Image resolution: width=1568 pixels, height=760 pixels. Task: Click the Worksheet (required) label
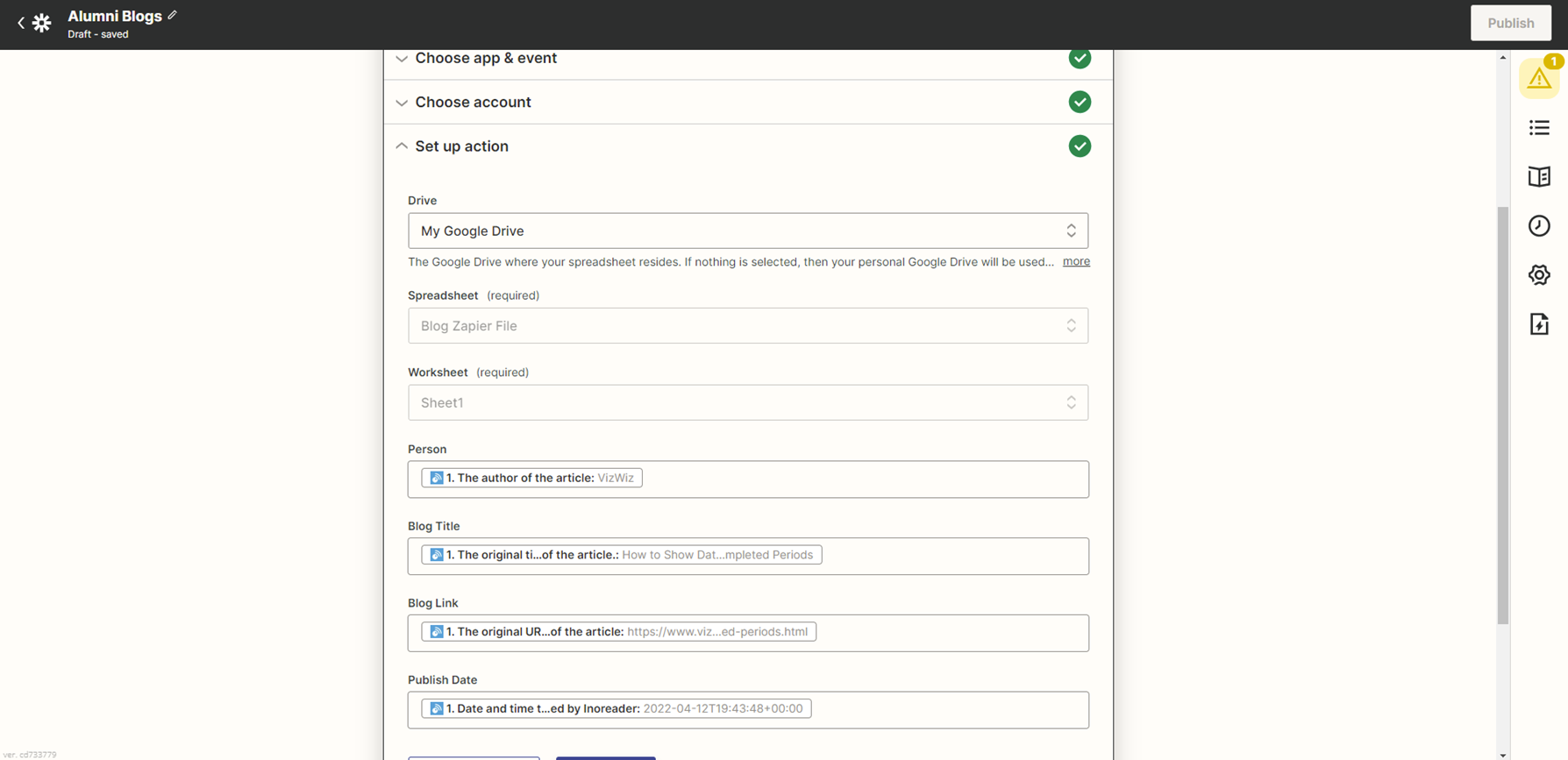tap(468, 373)
